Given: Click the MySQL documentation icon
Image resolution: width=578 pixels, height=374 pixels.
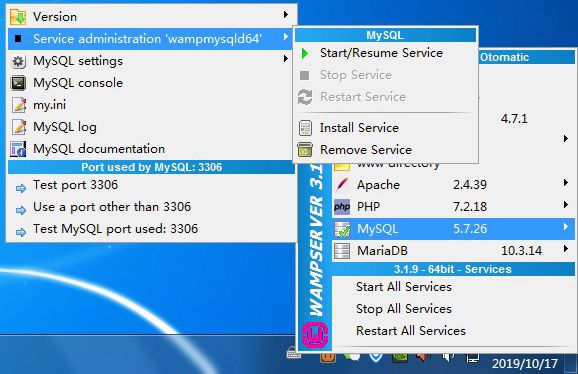Looking at the screenshot, I should (x=18, y=149).
